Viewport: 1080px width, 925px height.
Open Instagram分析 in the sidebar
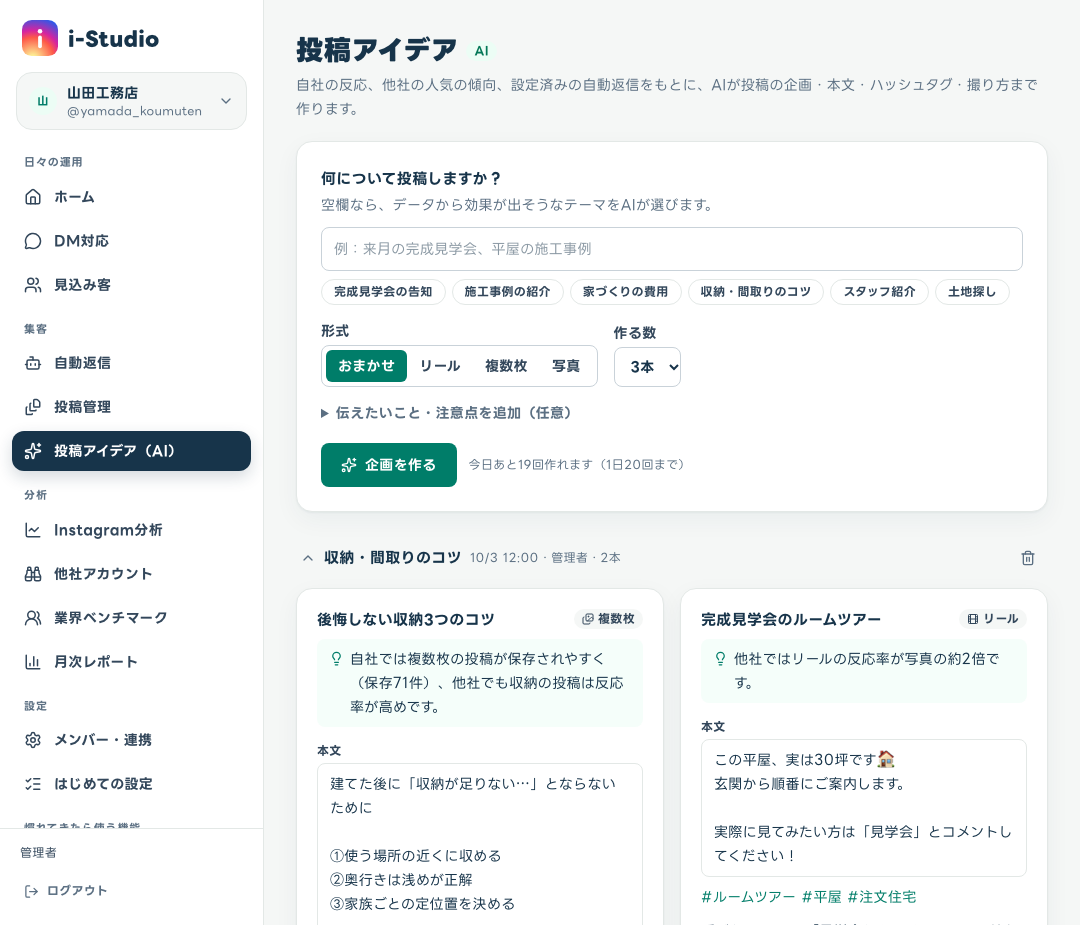tap(132, 530)
